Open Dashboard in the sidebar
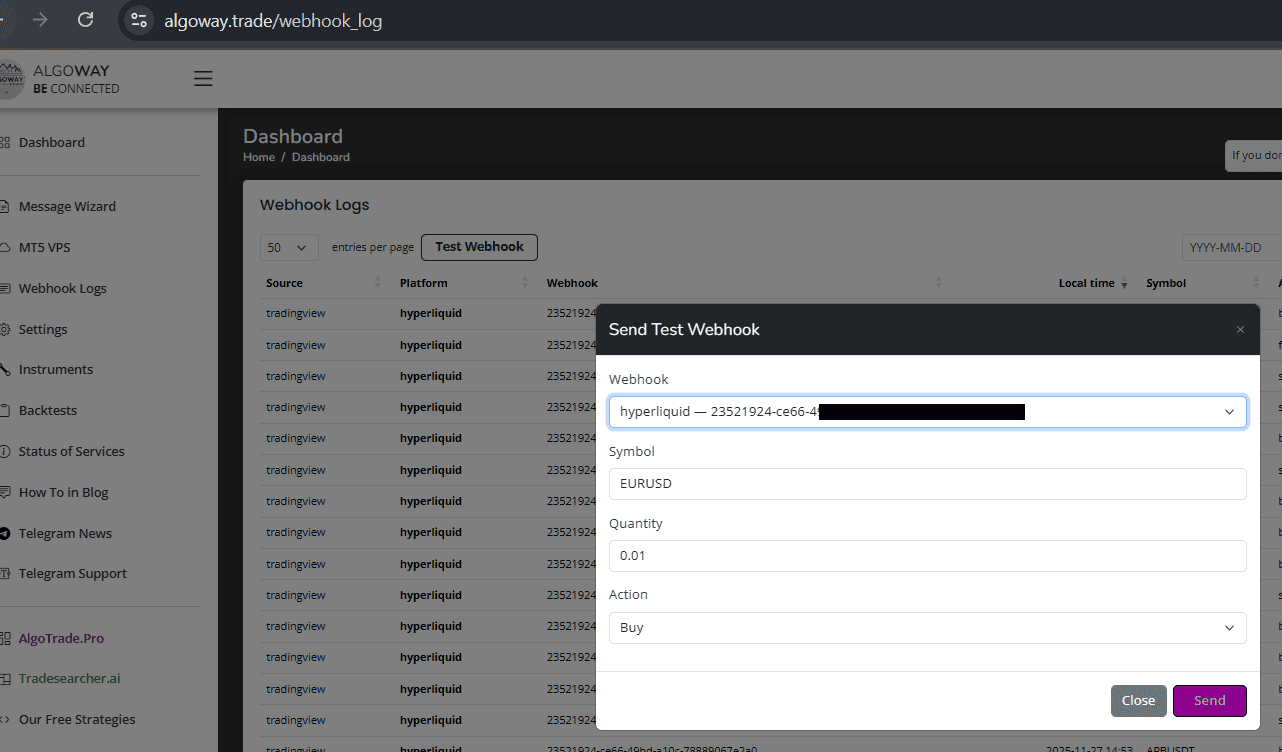The height and width of the screenshot is (752, 1282). coord(51,142)
